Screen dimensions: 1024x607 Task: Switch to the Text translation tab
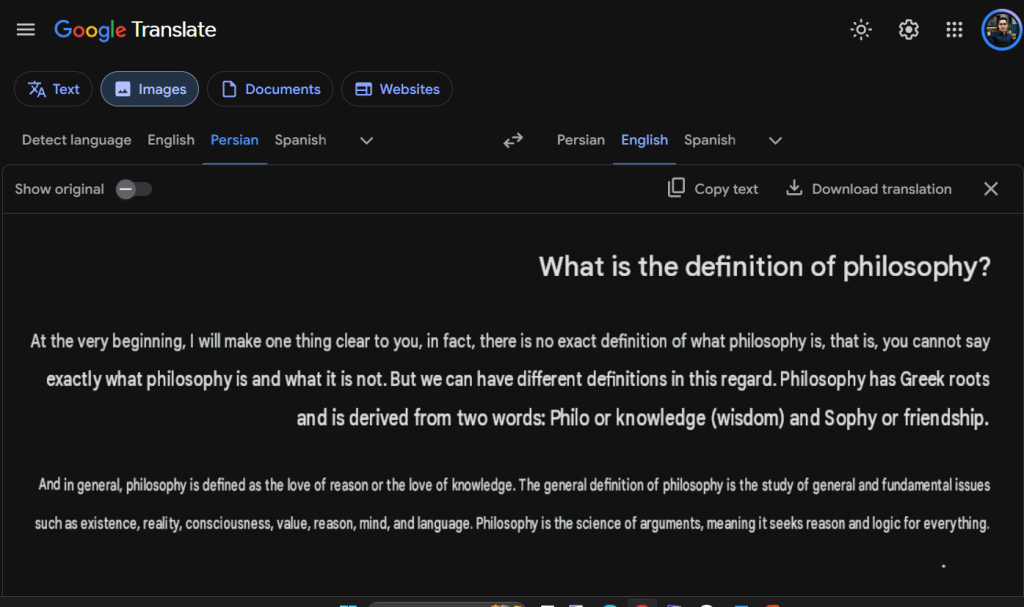[54, 89]
